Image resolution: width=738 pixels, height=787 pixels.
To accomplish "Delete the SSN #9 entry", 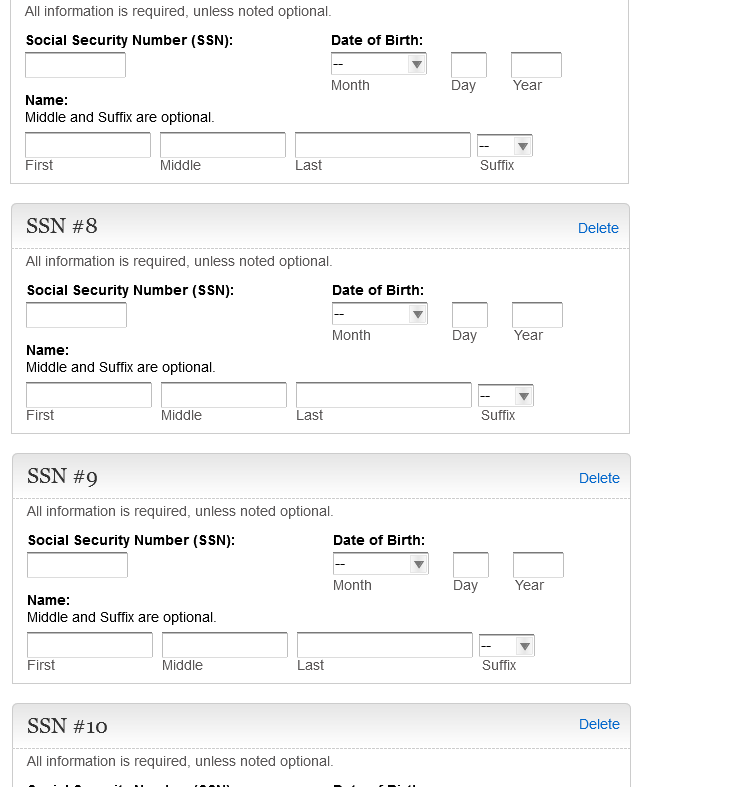I will coord(599,478).
